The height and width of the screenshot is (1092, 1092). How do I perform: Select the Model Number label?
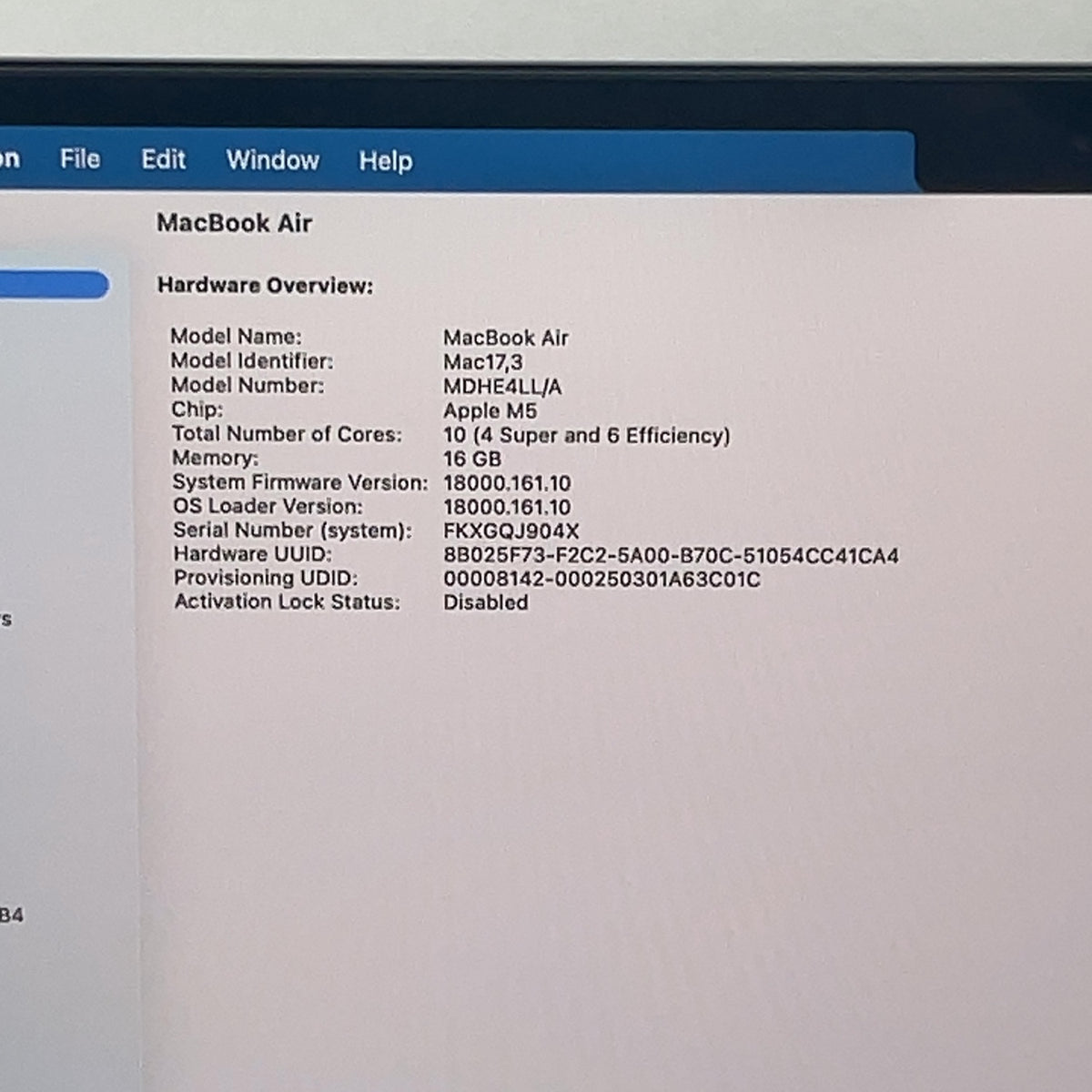(248, 386)
